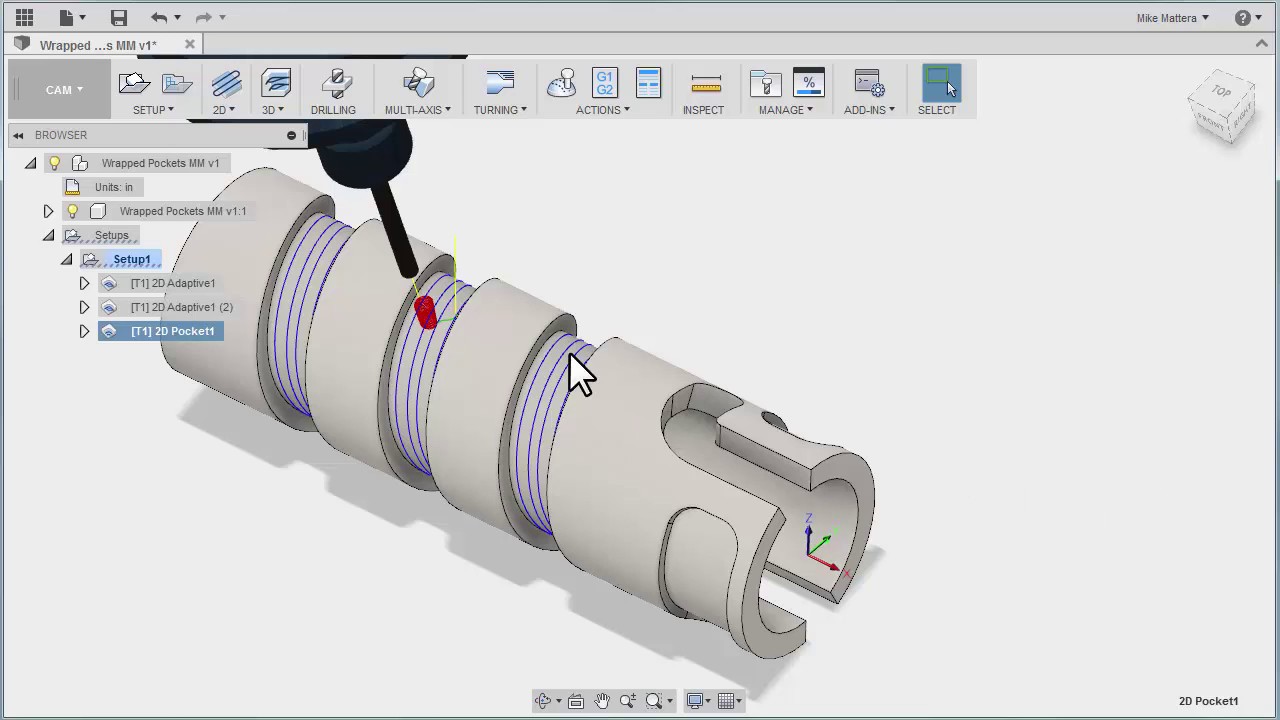This screenshot has height=720, width=1280.
Task: Click the New Setup folder icon
Action: click(134, 84)
